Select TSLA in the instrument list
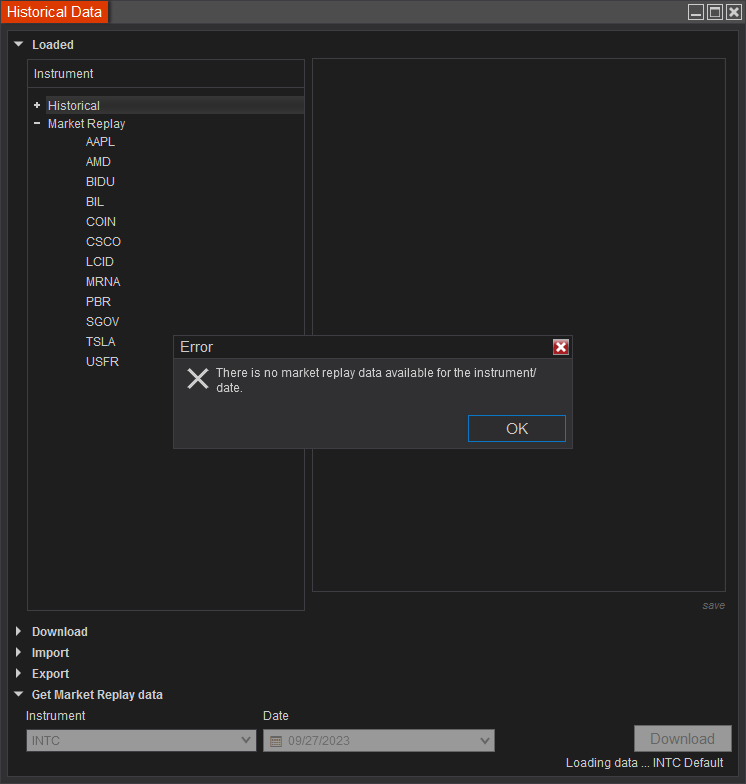 click(100, 342)
